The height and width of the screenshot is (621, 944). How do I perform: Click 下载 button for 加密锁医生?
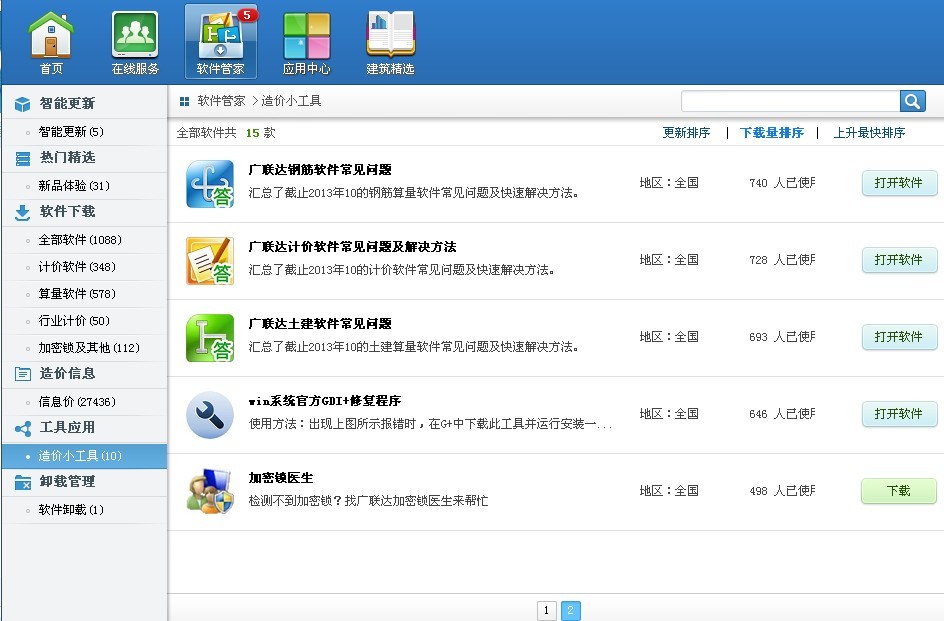pos(899,491)
